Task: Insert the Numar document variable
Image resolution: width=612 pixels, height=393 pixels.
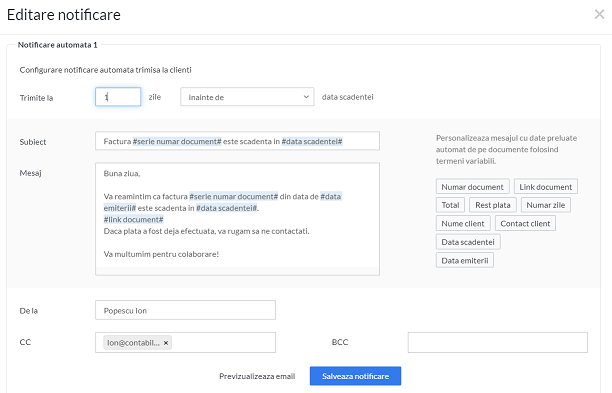Action: 472,187
